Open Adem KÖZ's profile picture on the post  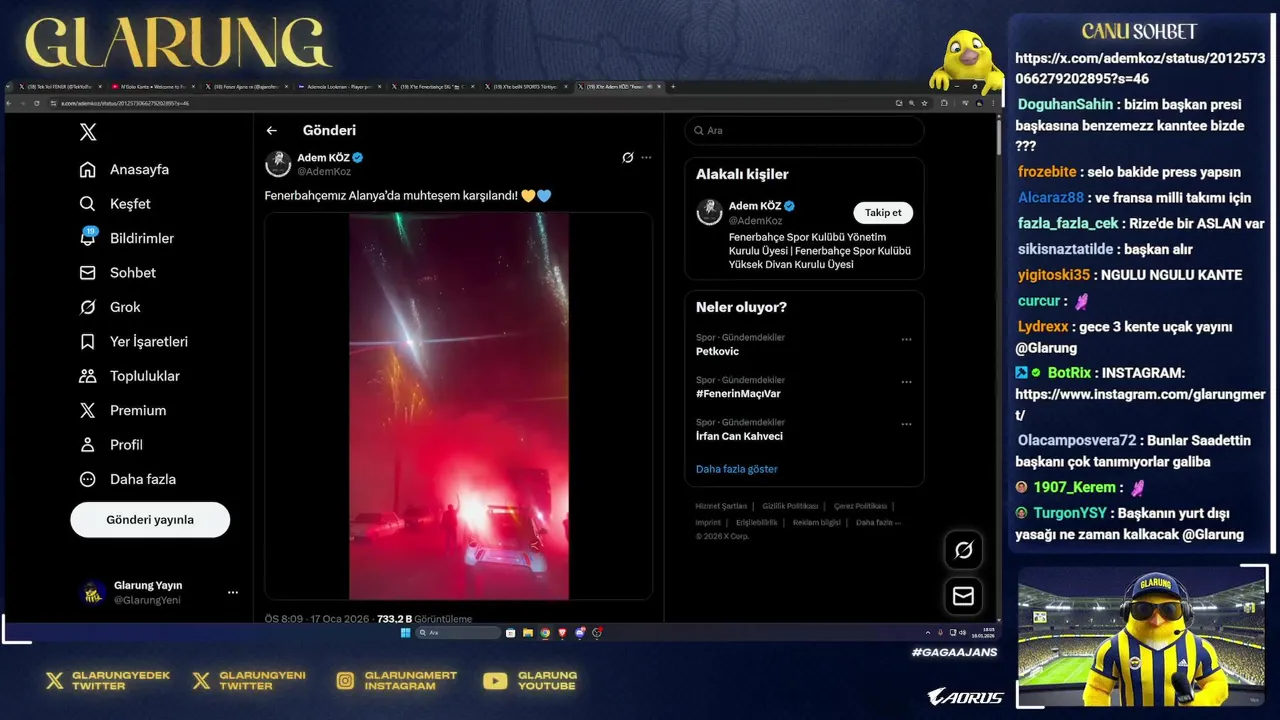(278, 164)
